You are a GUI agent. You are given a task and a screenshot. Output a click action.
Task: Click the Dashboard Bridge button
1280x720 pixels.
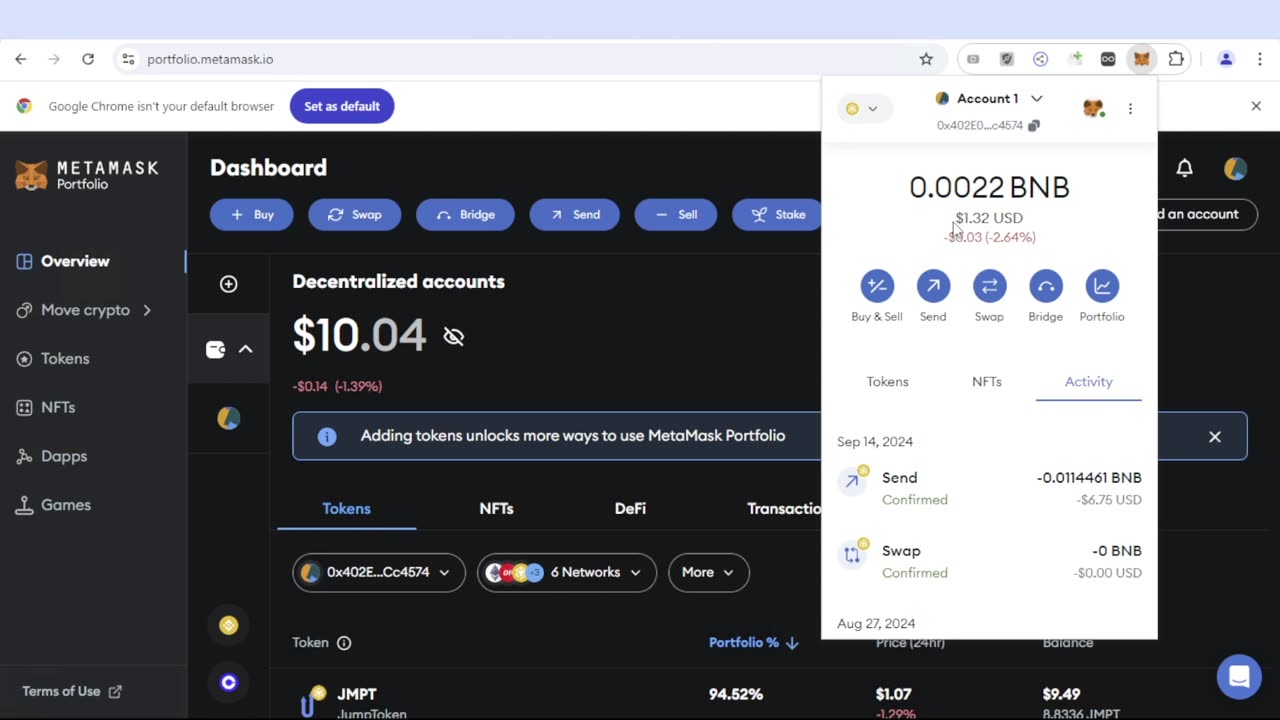coord(465,214)
